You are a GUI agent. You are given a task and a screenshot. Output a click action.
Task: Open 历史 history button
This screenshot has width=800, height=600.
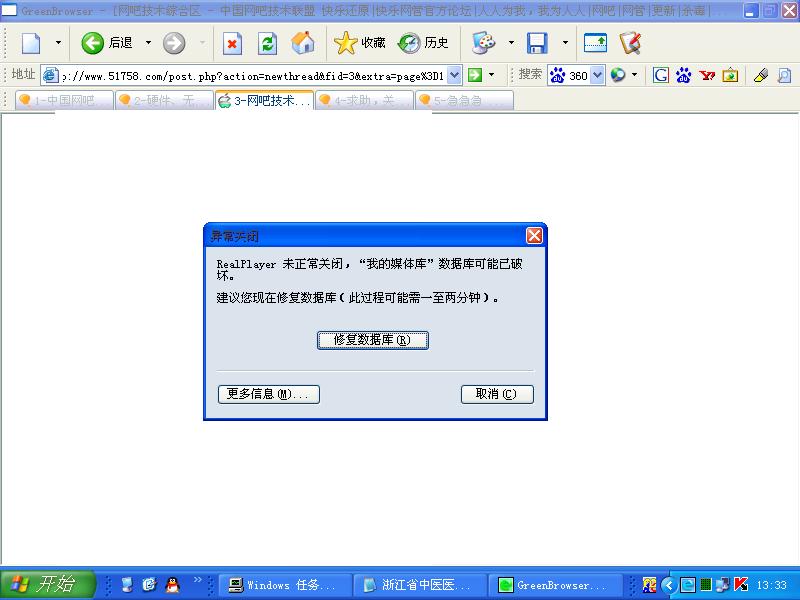coord(423,43)
